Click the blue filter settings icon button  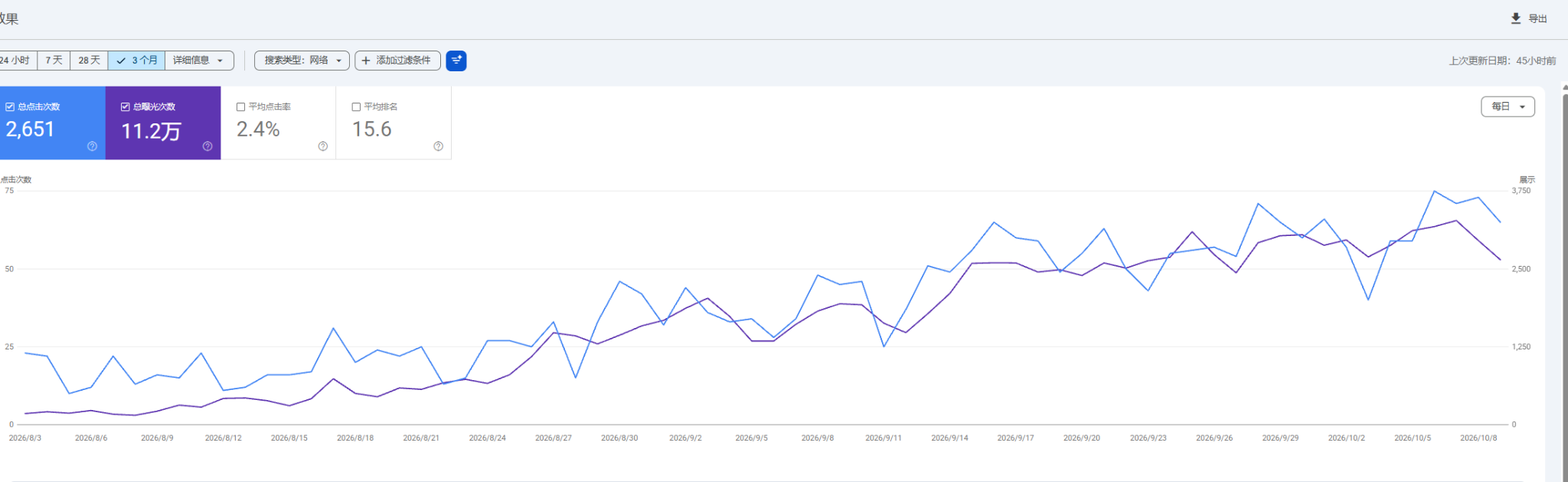coord(456,61)
